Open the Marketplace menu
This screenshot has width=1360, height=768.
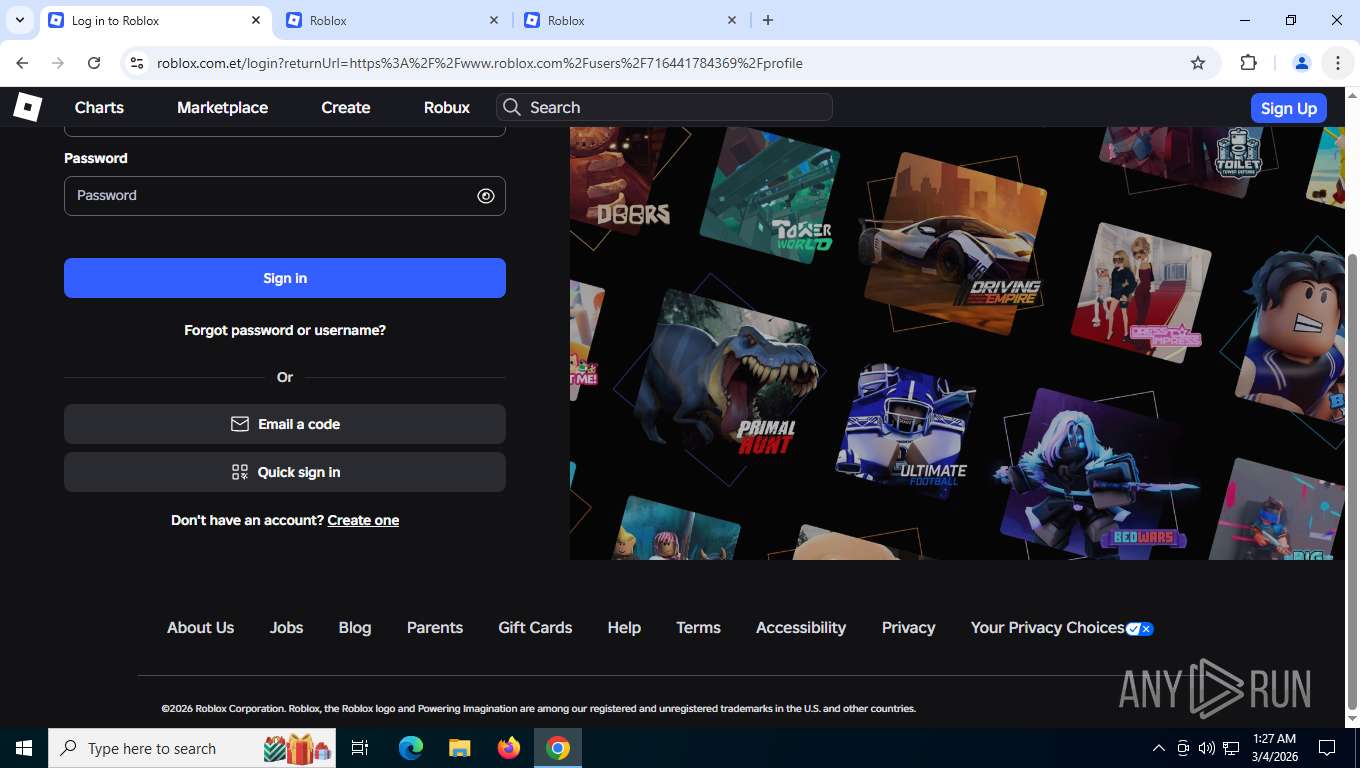222,108
